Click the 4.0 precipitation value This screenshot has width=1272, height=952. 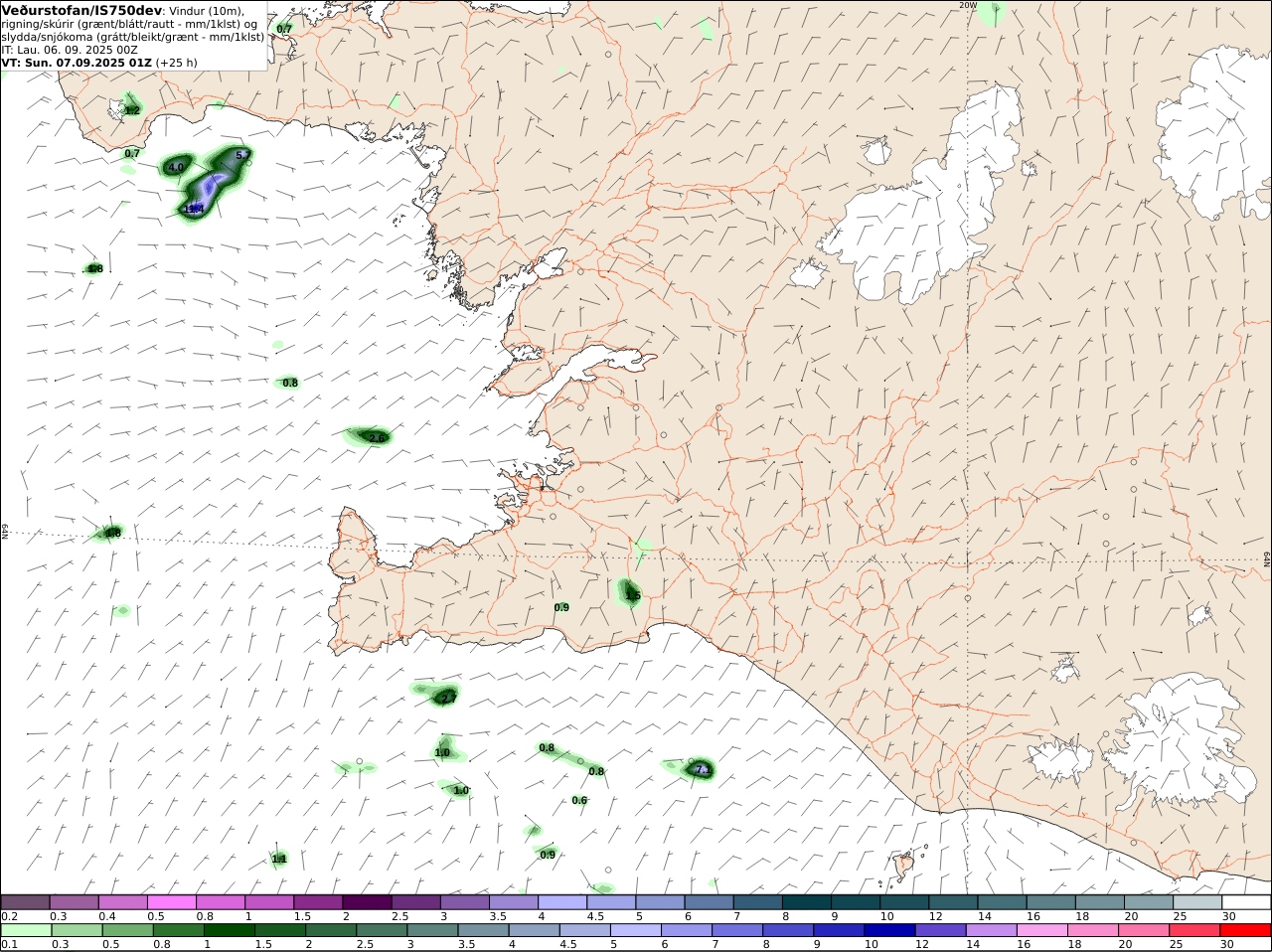[176, 168]
